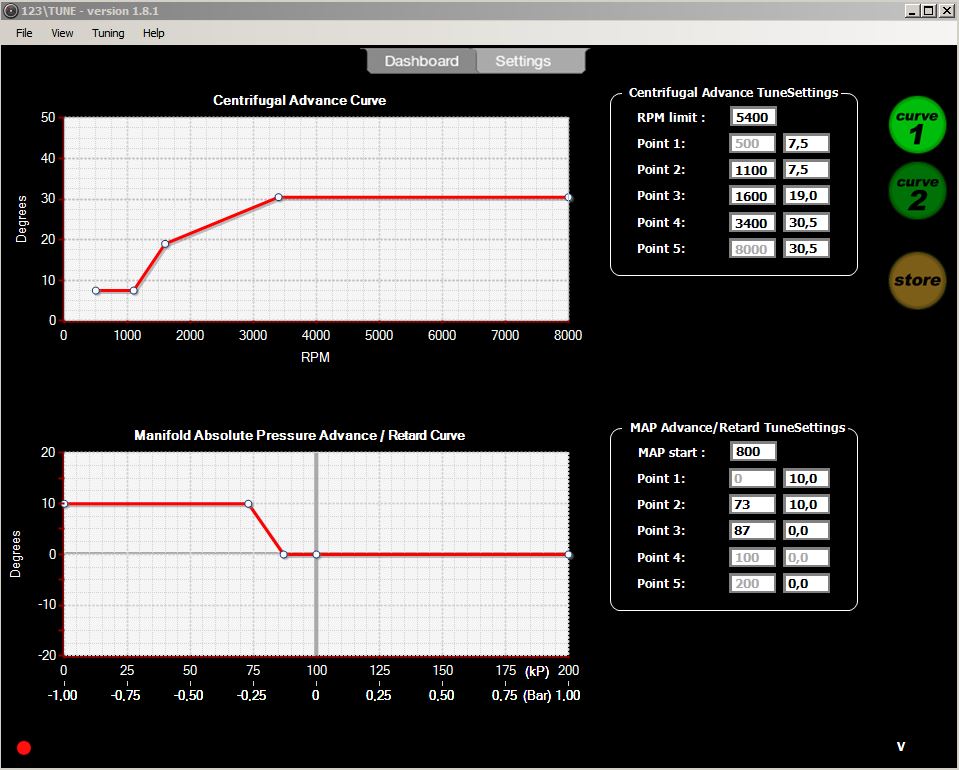Switch to the curve 2 button

tap(916, 191)
